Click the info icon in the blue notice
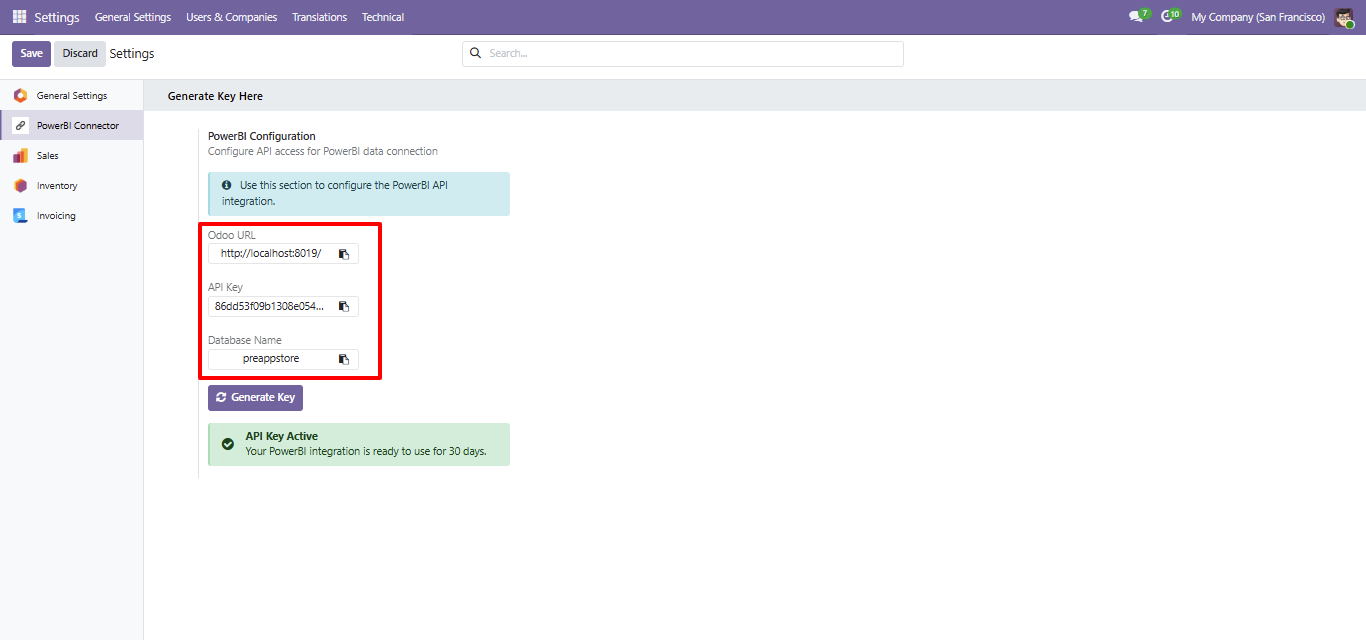Image resolution: width=1366 pixels, height=640 pixels. click(x=227, y=185)
